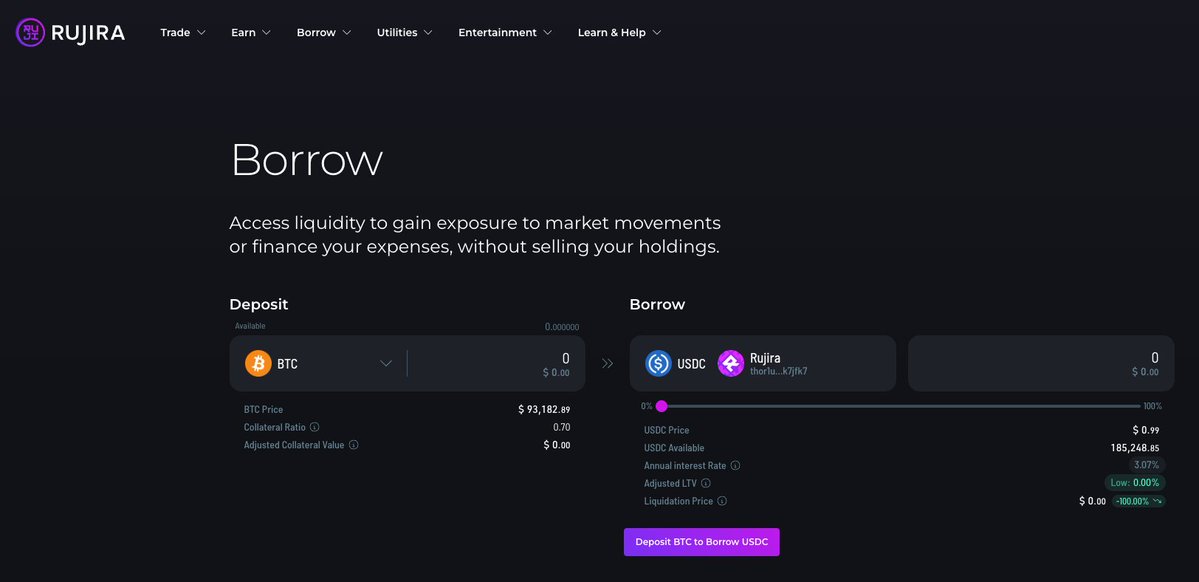Open the Entertainment menu
1199x582 pixels.
[x=505, y=33]
